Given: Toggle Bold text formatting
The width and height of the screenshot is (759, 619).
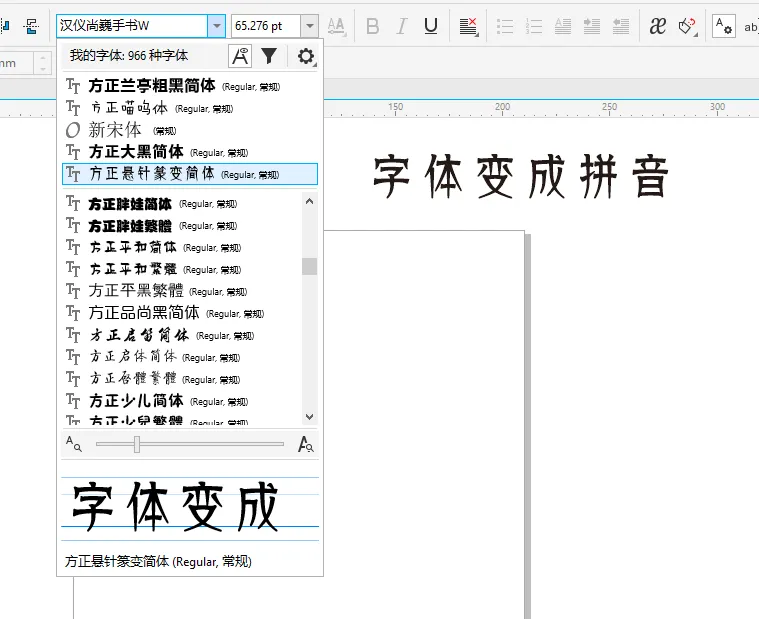Looking at the screenshot, I should pos(373,26).
